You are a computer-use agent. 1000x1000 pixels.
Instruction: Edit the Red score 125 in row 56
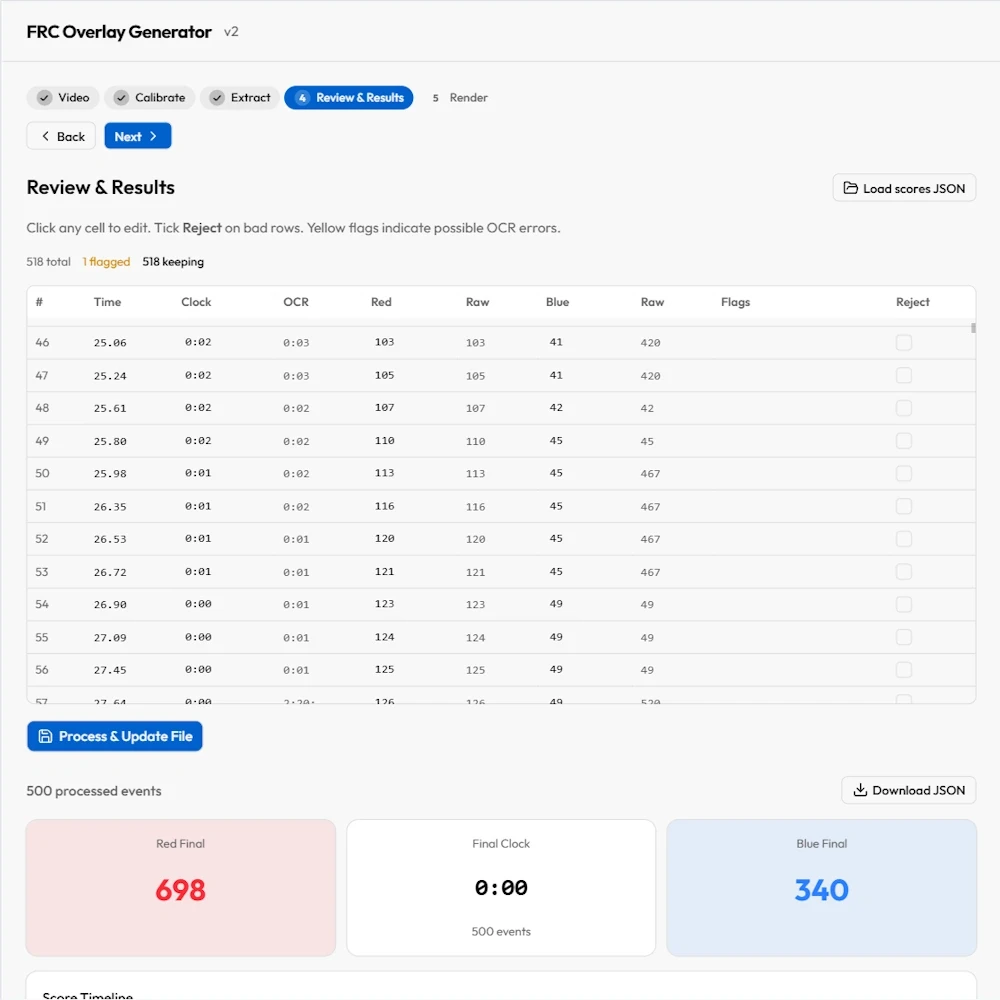tap(385, 669)
